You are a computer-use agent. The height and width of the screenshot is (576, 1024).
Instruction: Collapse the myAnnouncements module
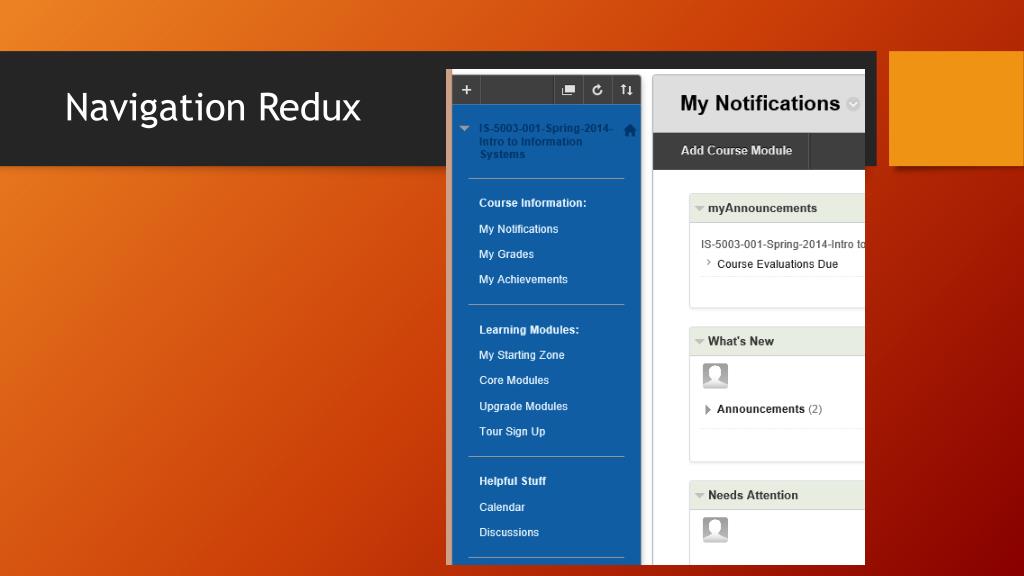tap(699, 208)
